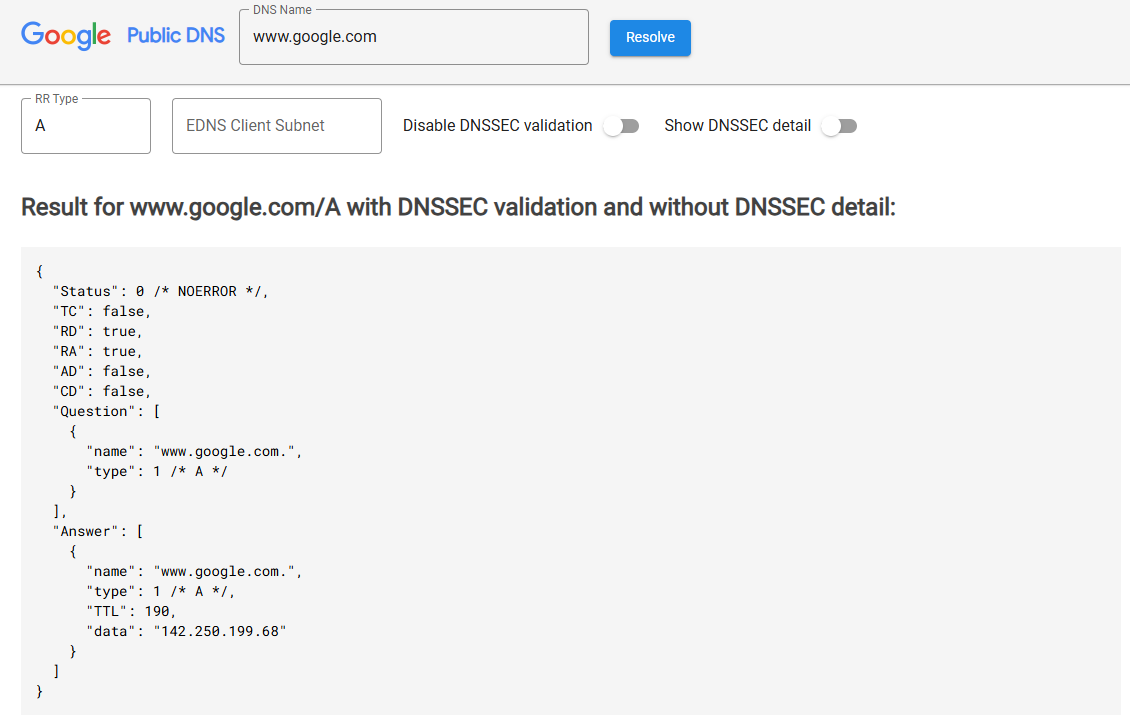Click the DNS Name input field
The height and width of the screenshot is (726, 1130).
pos(414,37)
